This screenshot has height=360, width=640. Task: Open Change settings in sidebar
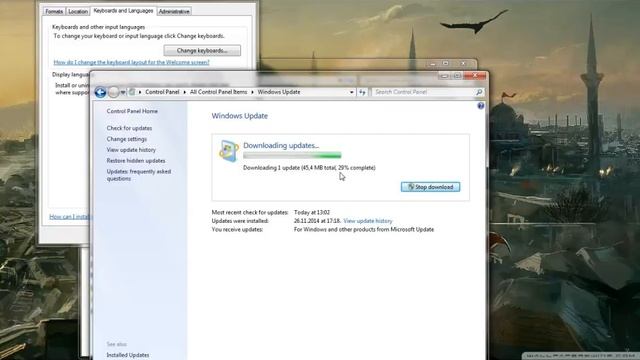[127, 139]
